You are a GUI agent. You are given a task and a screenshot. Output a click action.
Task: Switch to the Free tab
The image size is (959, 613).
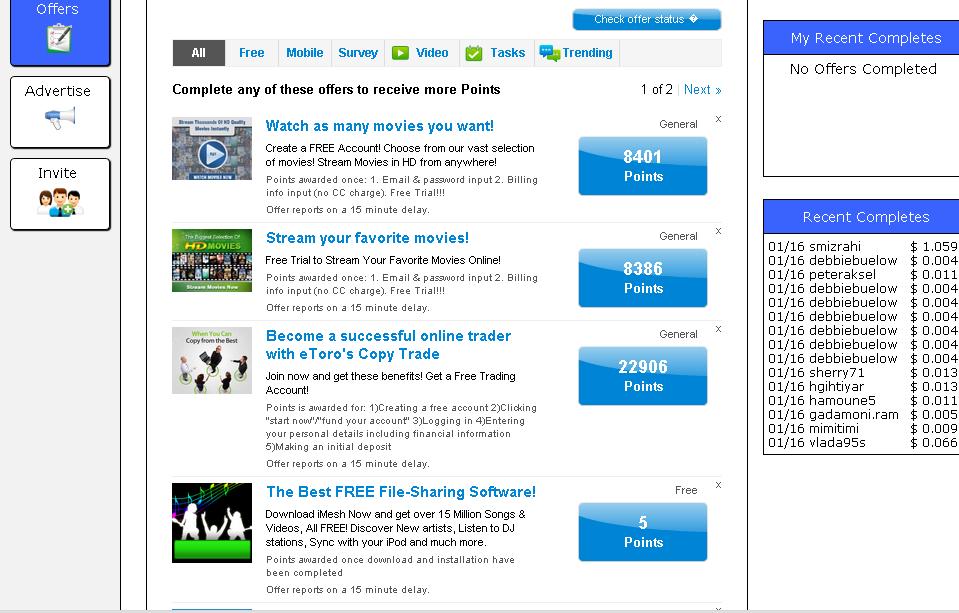point(251,53)
